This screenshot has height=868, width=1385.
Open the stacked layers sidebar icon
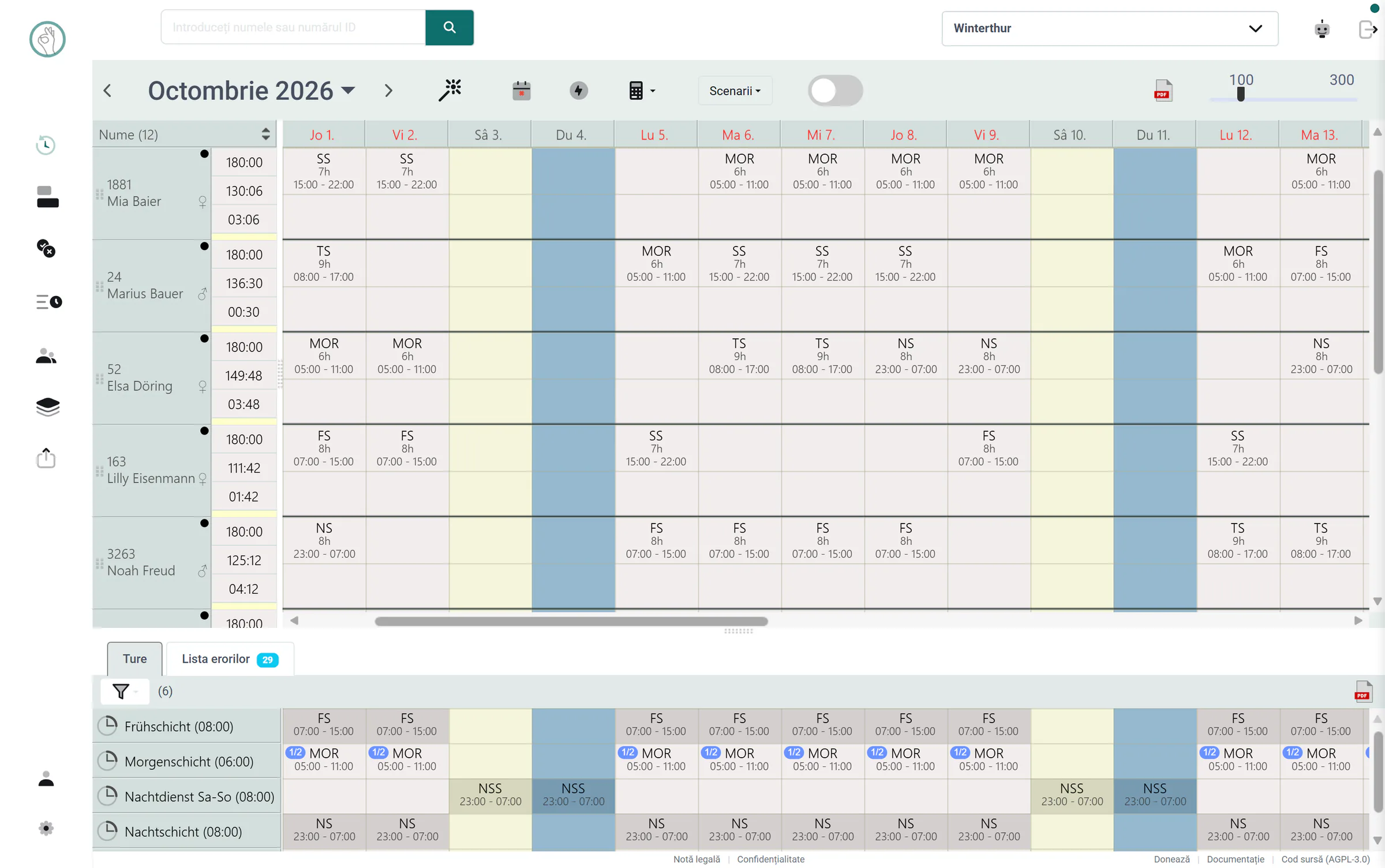(47, 407)
